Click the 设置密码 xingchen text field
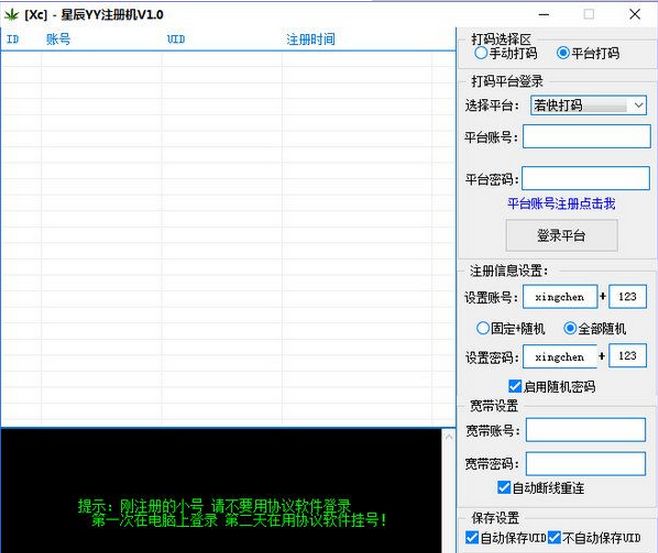The height and width of the screenshot is (553, 658). pos(560,357)
